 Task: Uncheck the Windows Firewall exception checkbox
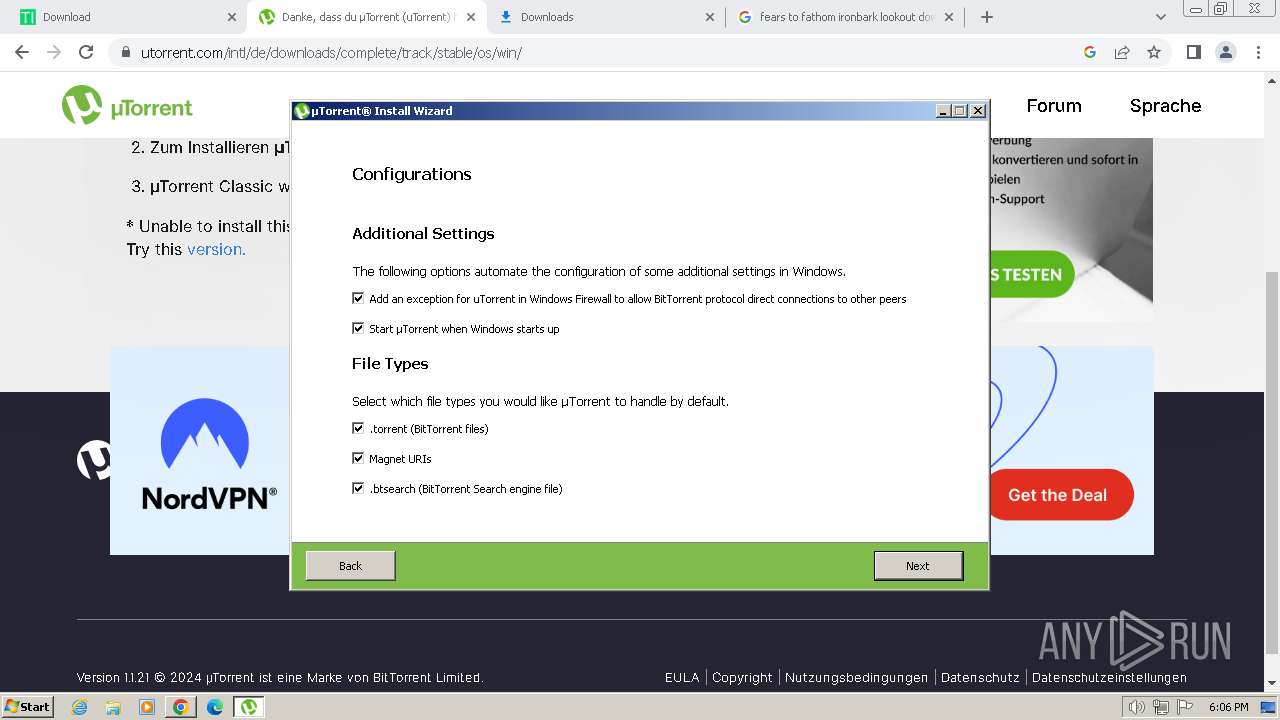pos(358,298)
